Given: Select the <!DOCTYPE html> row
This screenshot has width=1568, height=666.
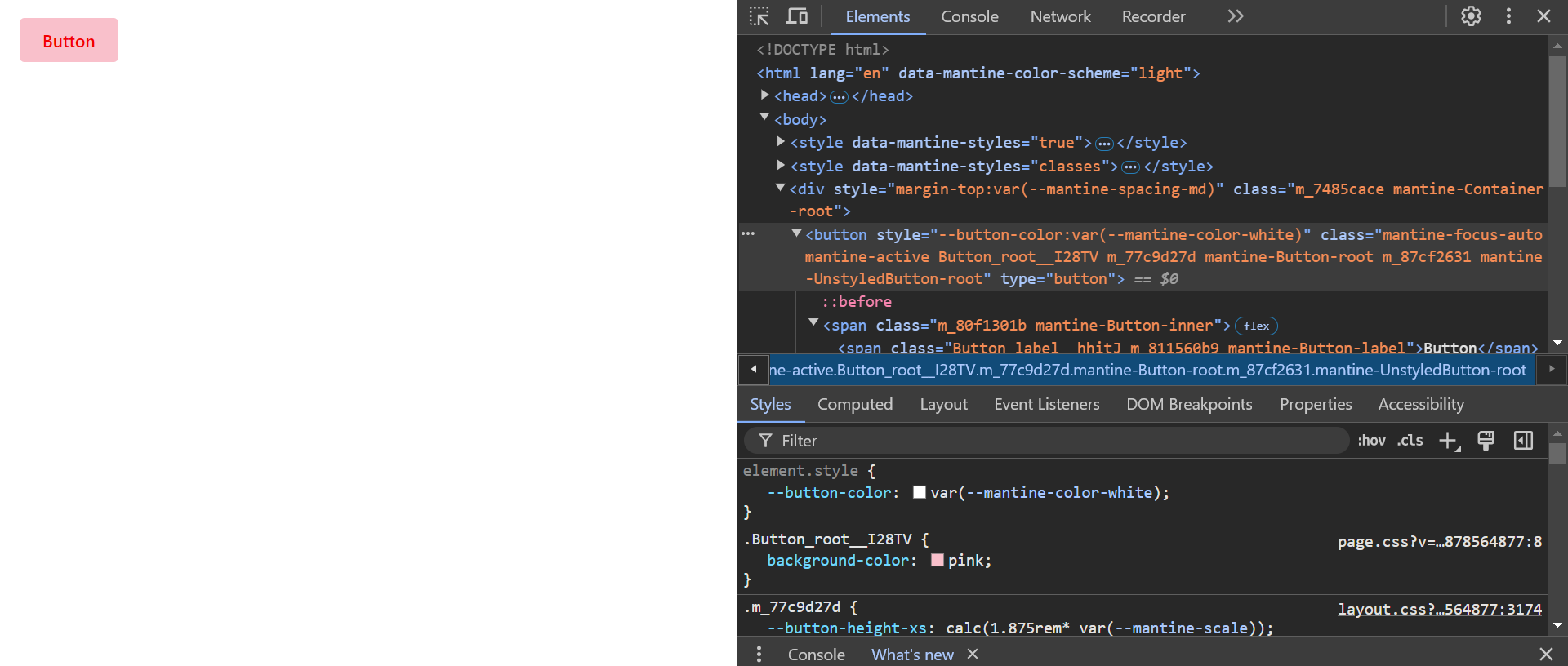Looking at the screenshot, I should 822,50.
